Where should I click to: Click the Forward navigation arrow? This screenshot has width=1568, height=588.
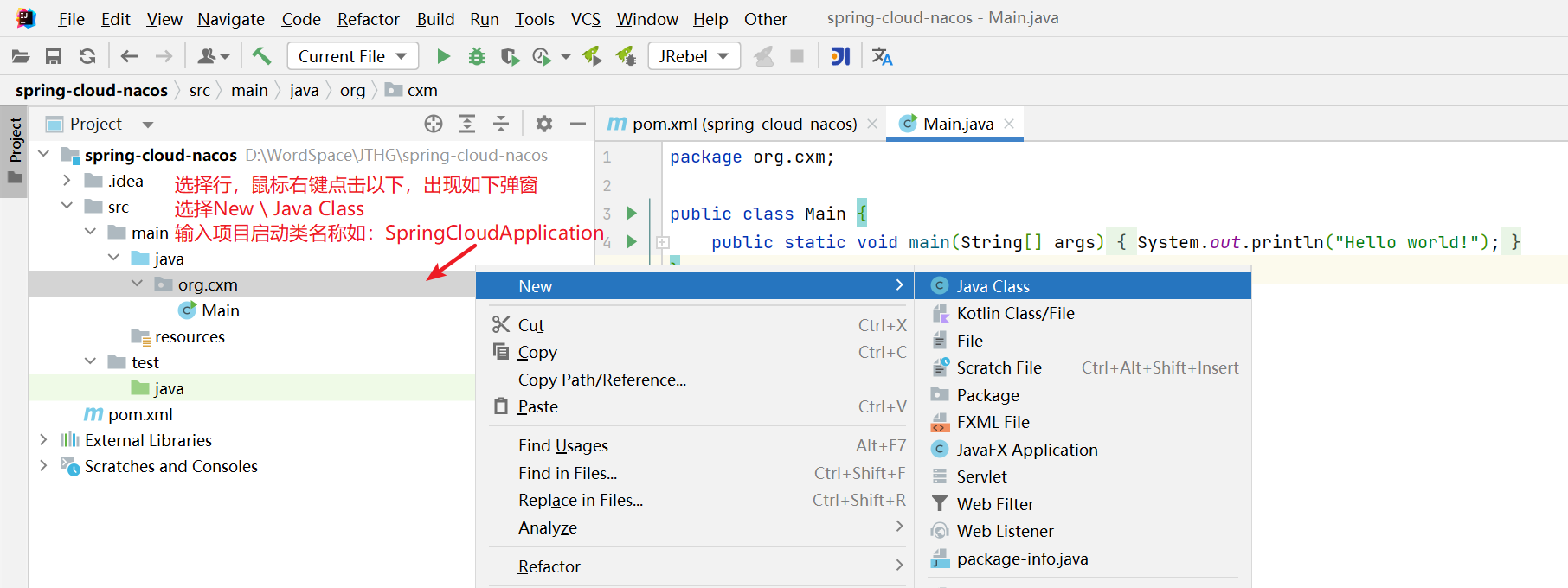tap(164, 56)
